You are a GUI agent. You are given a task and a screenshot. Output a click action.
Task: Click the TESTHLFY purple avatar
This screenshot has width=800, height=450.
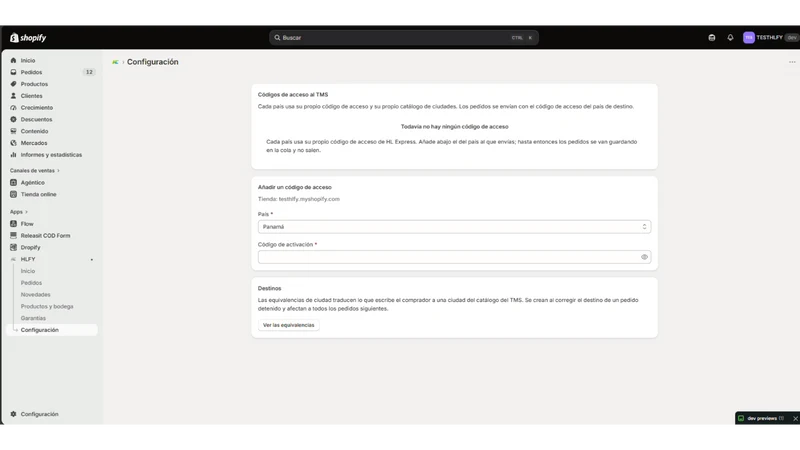pos(748,38)
